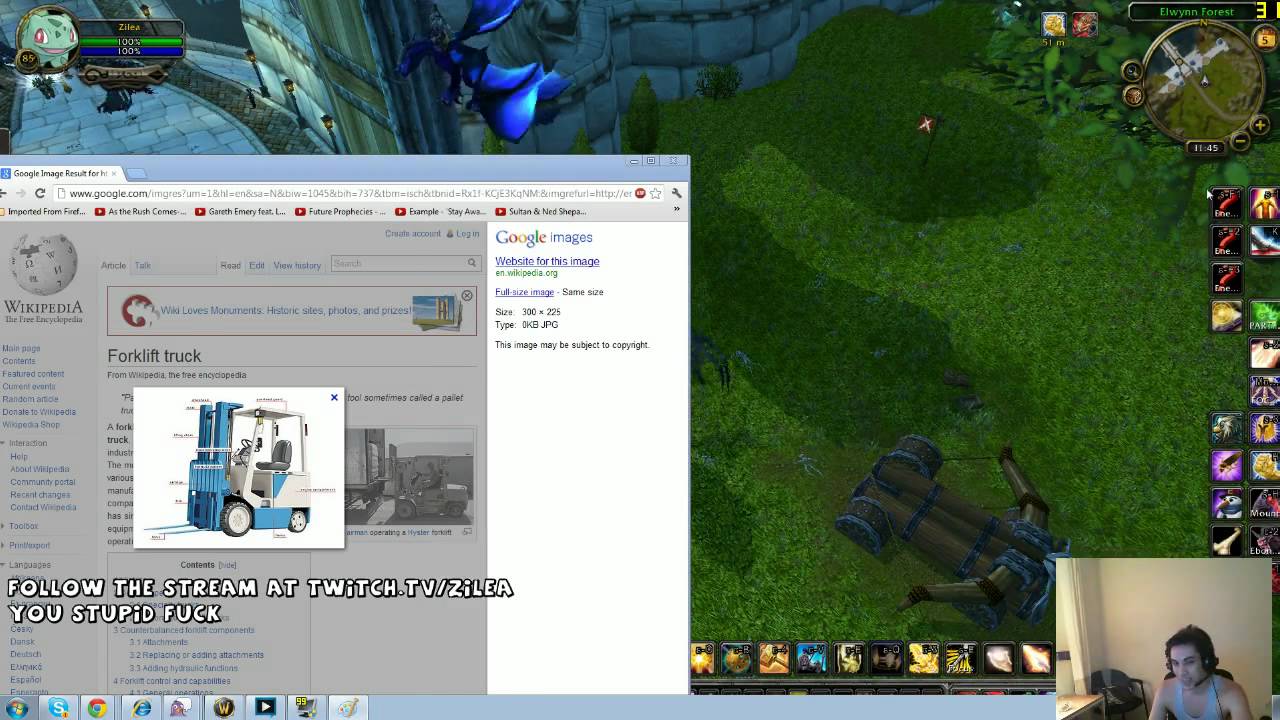Open the 'Full-size image' link
1280x720 pixels.
click(524, 292)
